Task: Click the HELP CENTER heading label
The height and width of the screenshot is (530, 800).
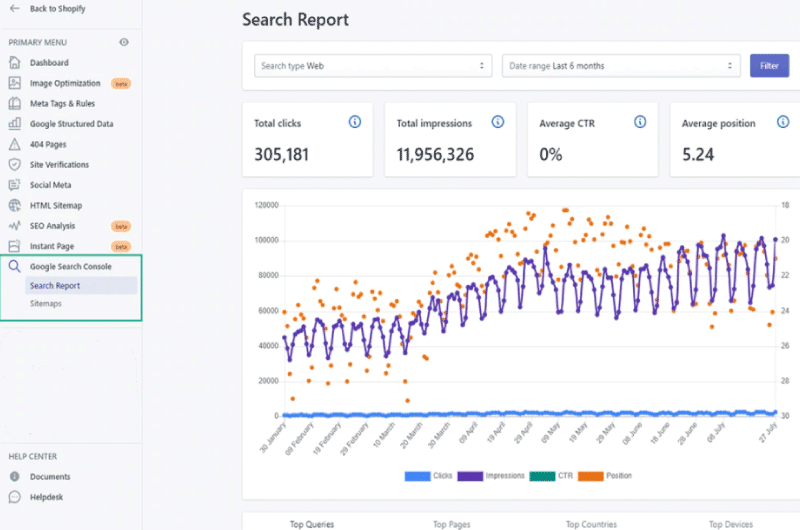Action: 33,457
